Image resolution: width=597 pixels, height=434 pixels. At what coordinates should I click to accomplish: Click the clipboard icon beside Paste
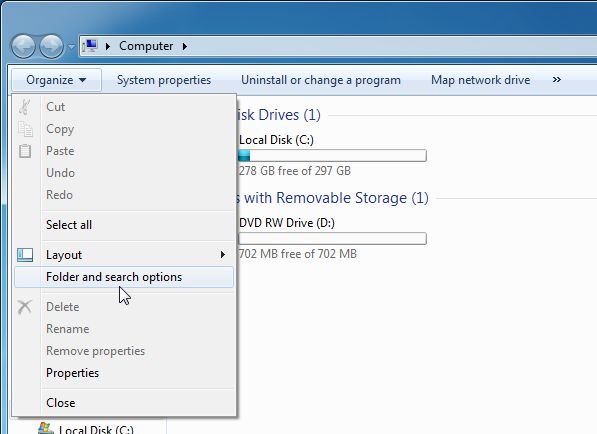tap(25, 151)
